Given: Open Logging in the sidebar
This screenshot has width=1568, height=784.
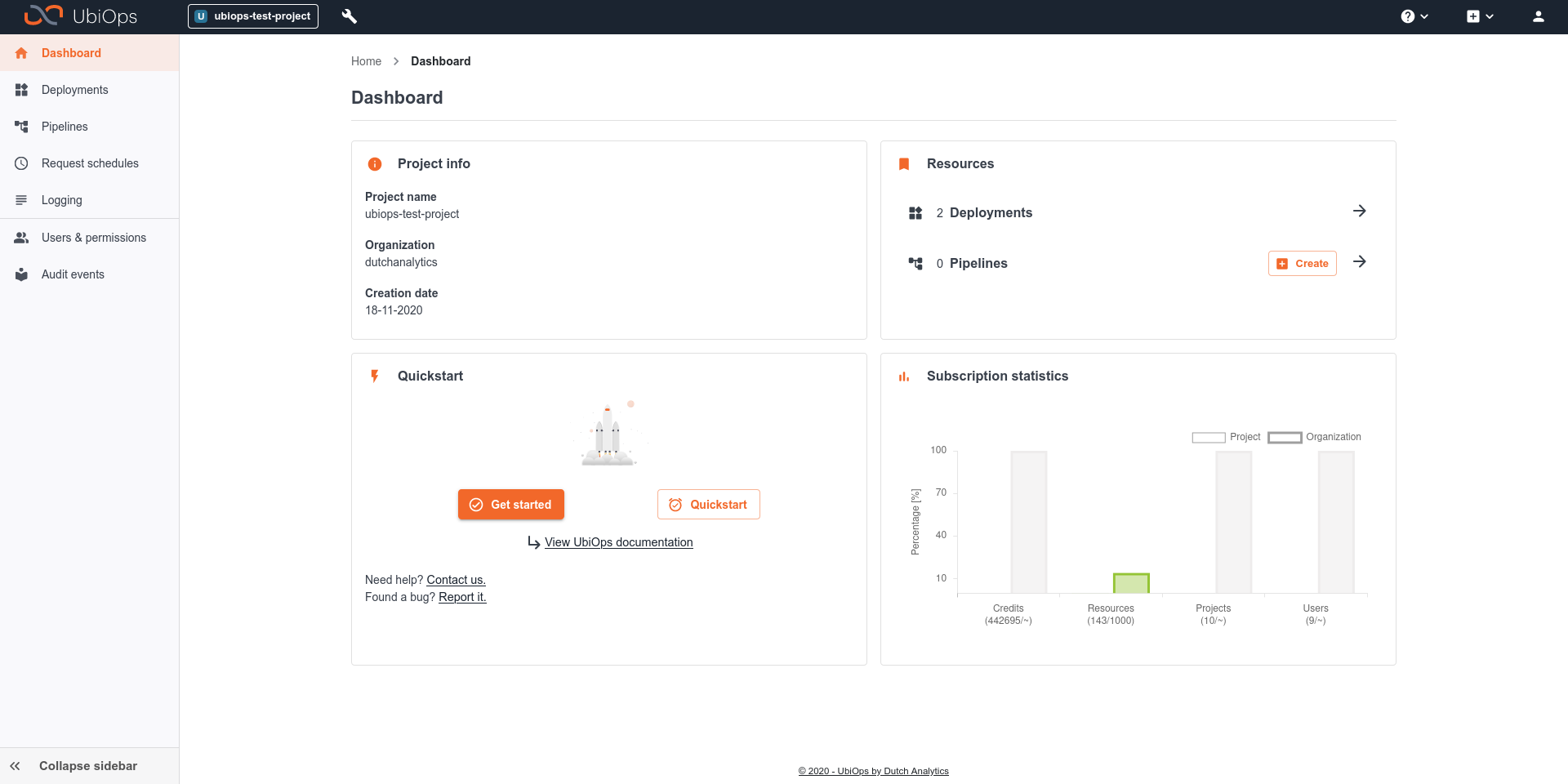Looking at the screenshot, I should [90, 200].
